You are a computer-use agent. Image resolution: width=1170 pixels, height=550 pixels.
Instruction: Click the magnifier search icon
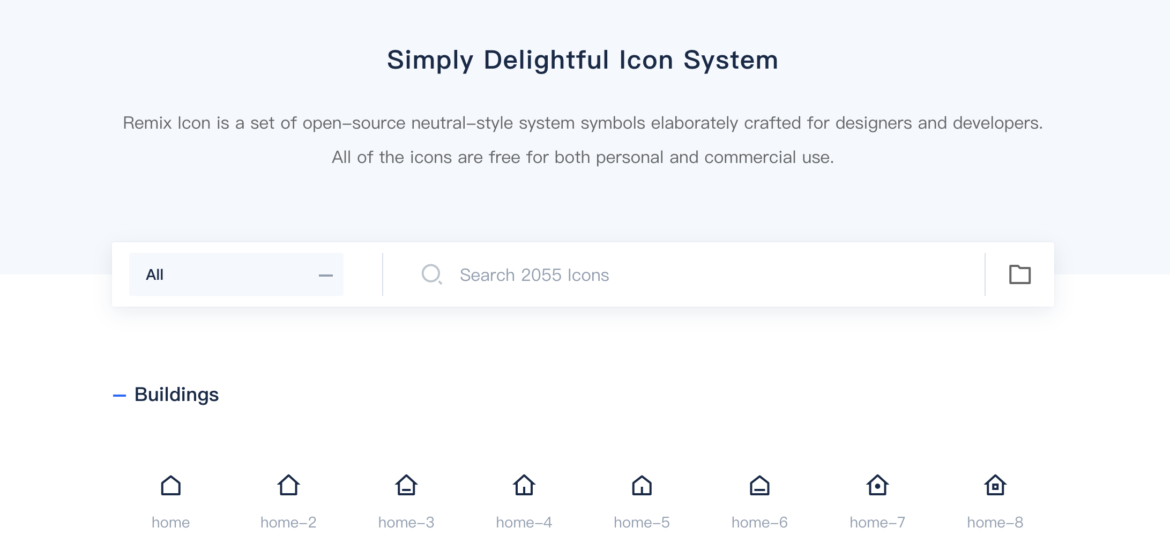[x=432, y=275]
